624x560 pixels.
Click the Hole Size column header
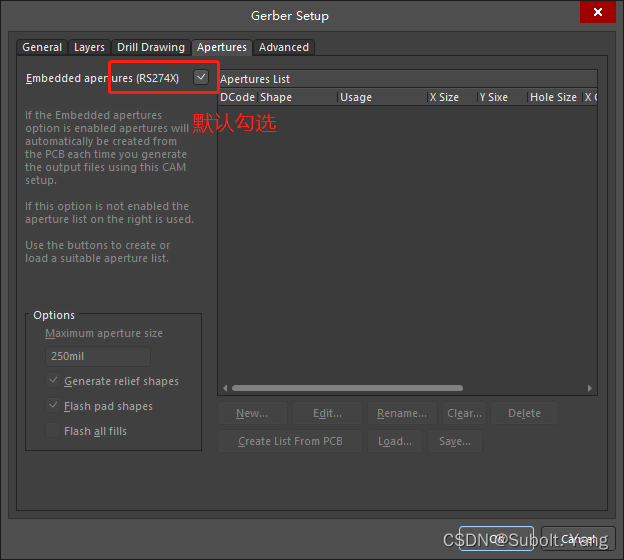552,97
